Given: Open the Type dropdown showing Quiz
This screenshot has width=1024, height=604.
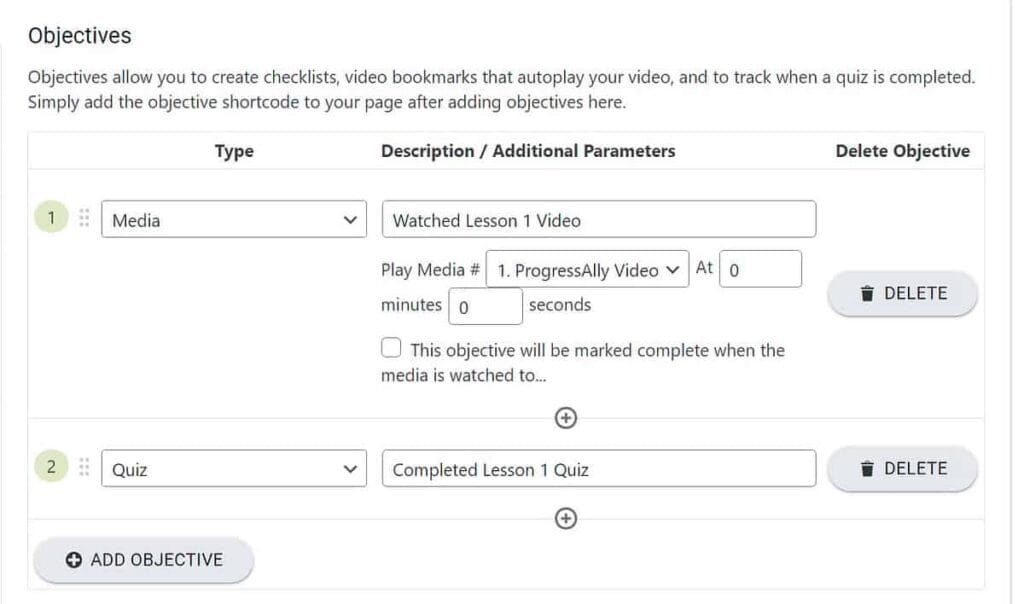Looking at the screenshot, I should (x=233, y=468).
